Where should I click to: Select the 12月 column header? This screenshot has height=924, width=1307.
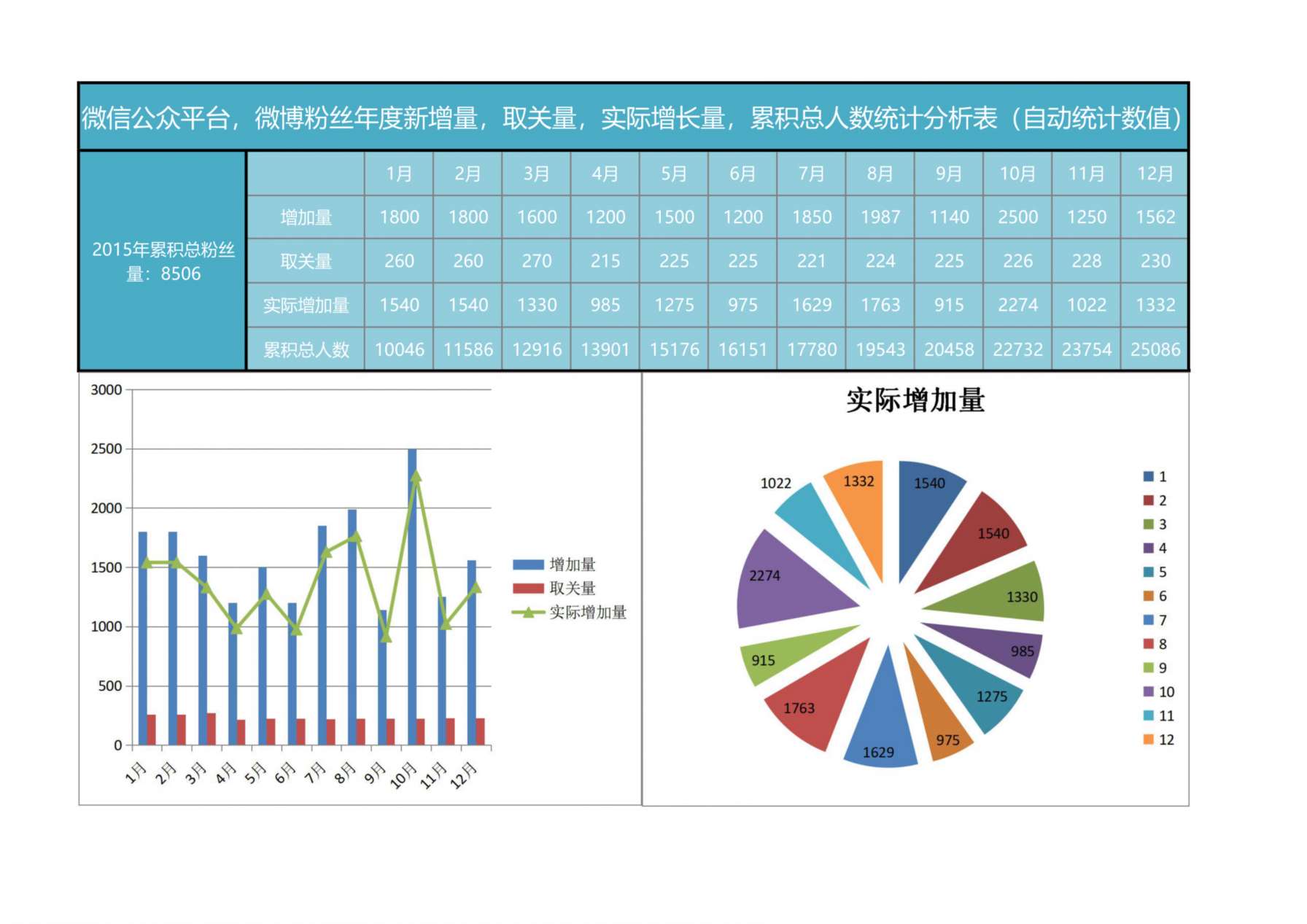click(1155, 174)
